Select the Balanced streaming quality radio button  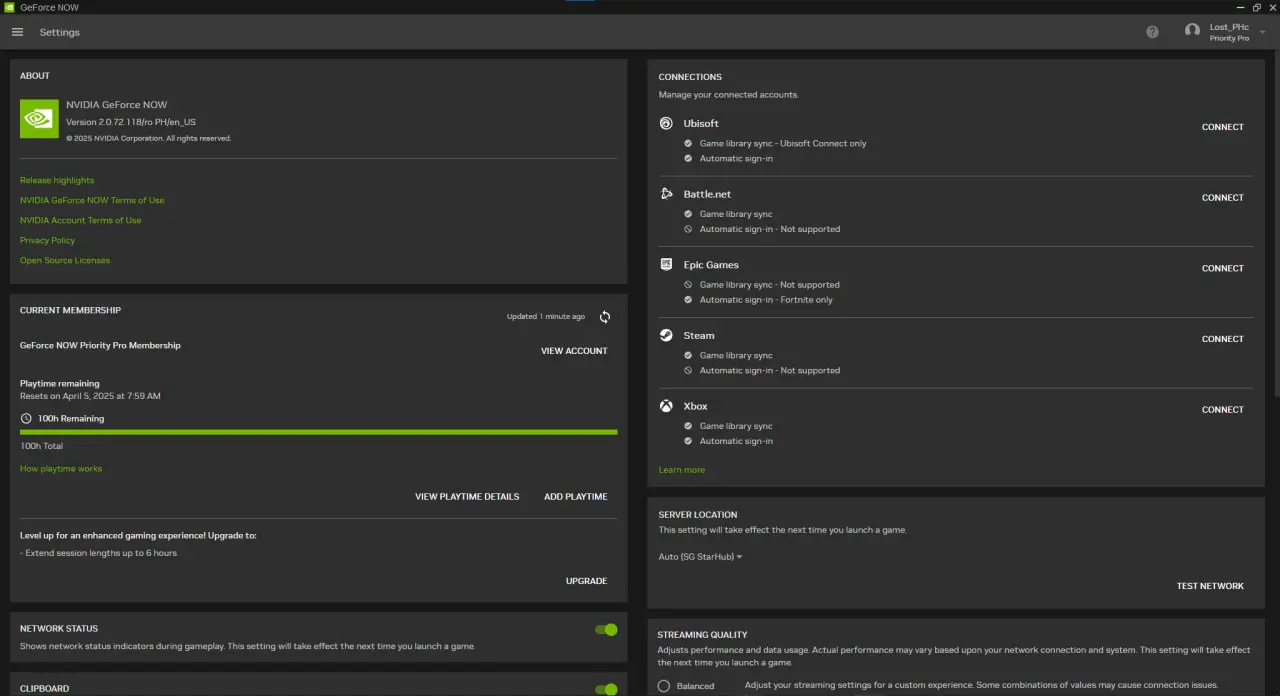pyautogui.click(x=664, y=686)
